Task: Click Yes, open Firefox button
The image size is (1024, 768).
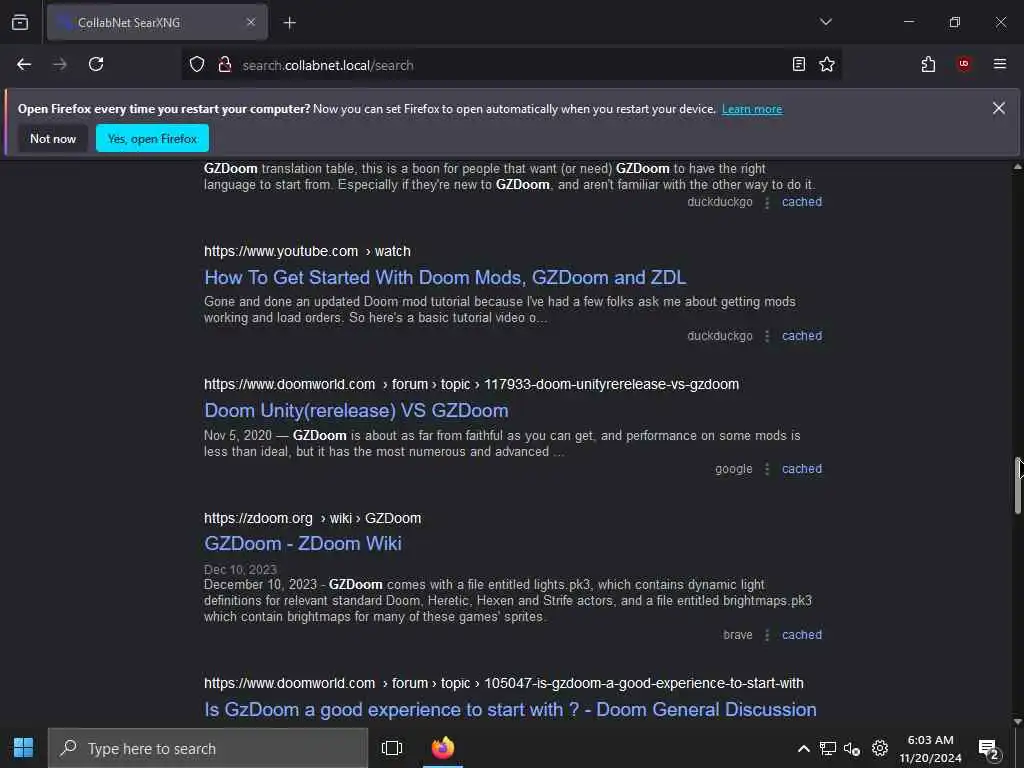Action: point(152,138)
